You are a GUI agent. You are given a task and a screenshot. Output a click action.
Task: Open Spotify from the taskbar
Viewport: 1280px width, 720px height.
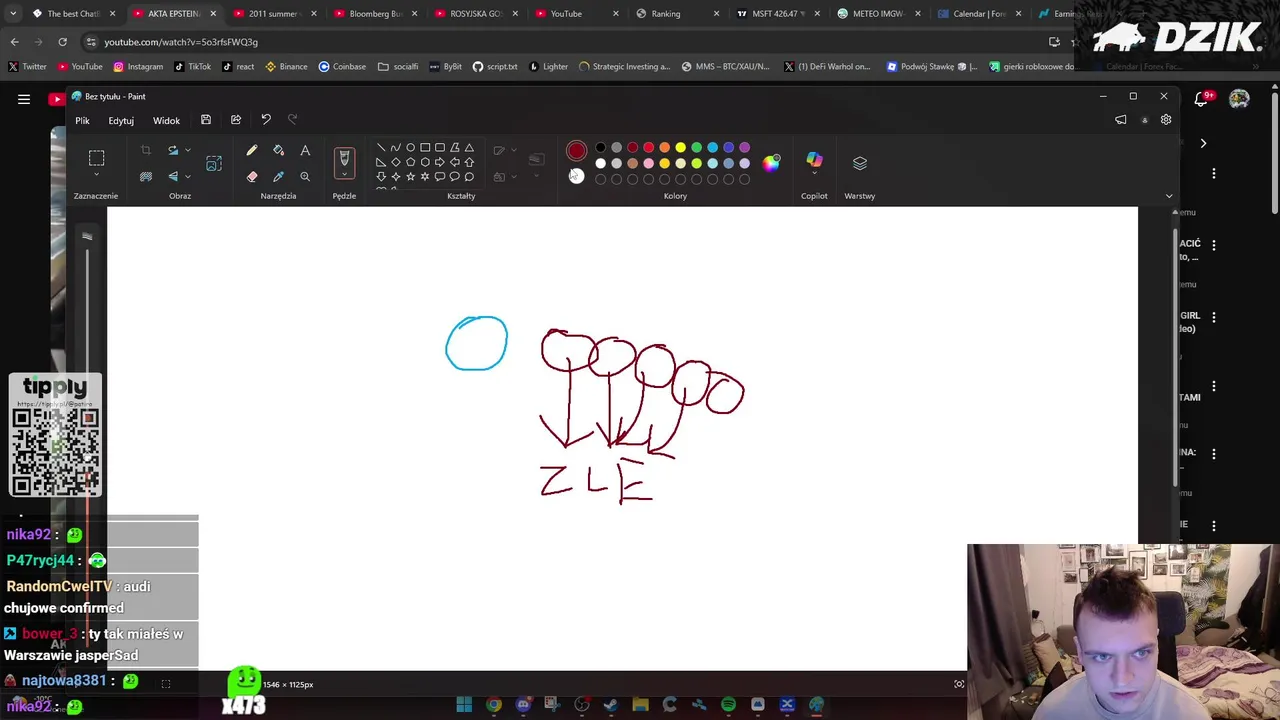coord(728,705)
